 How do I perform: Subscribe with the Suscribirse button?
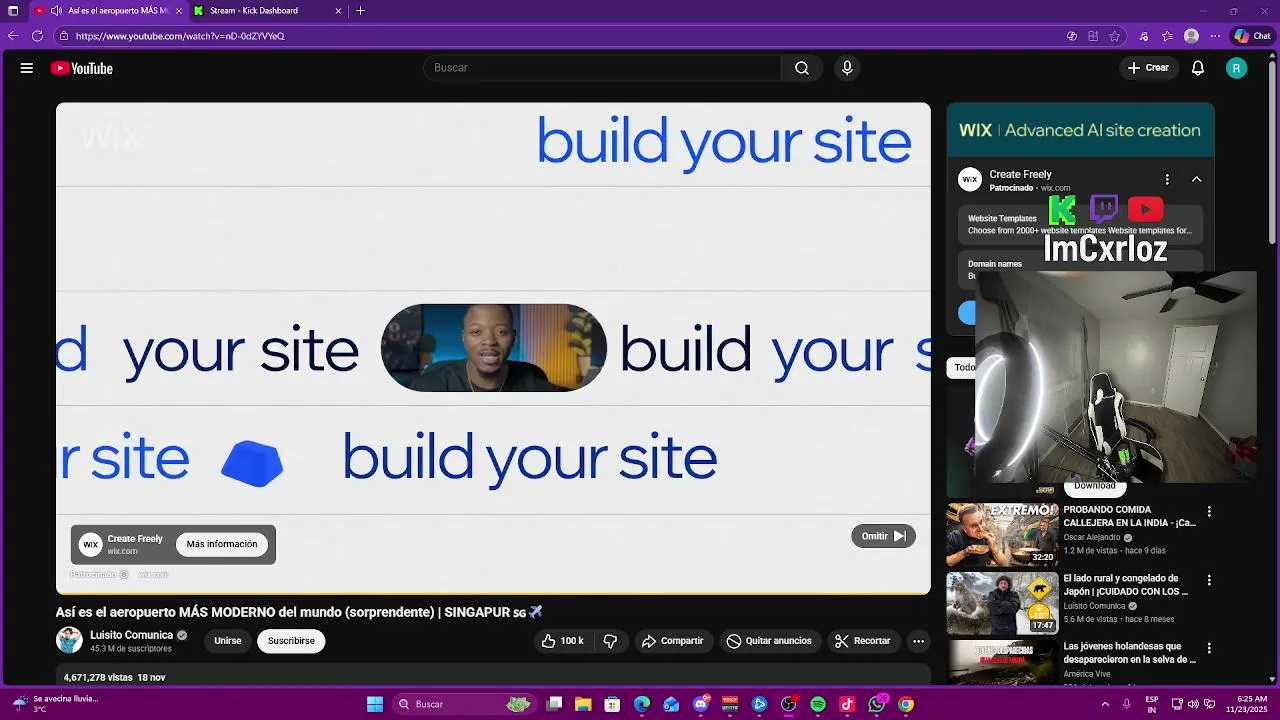(x=291, y=641)
